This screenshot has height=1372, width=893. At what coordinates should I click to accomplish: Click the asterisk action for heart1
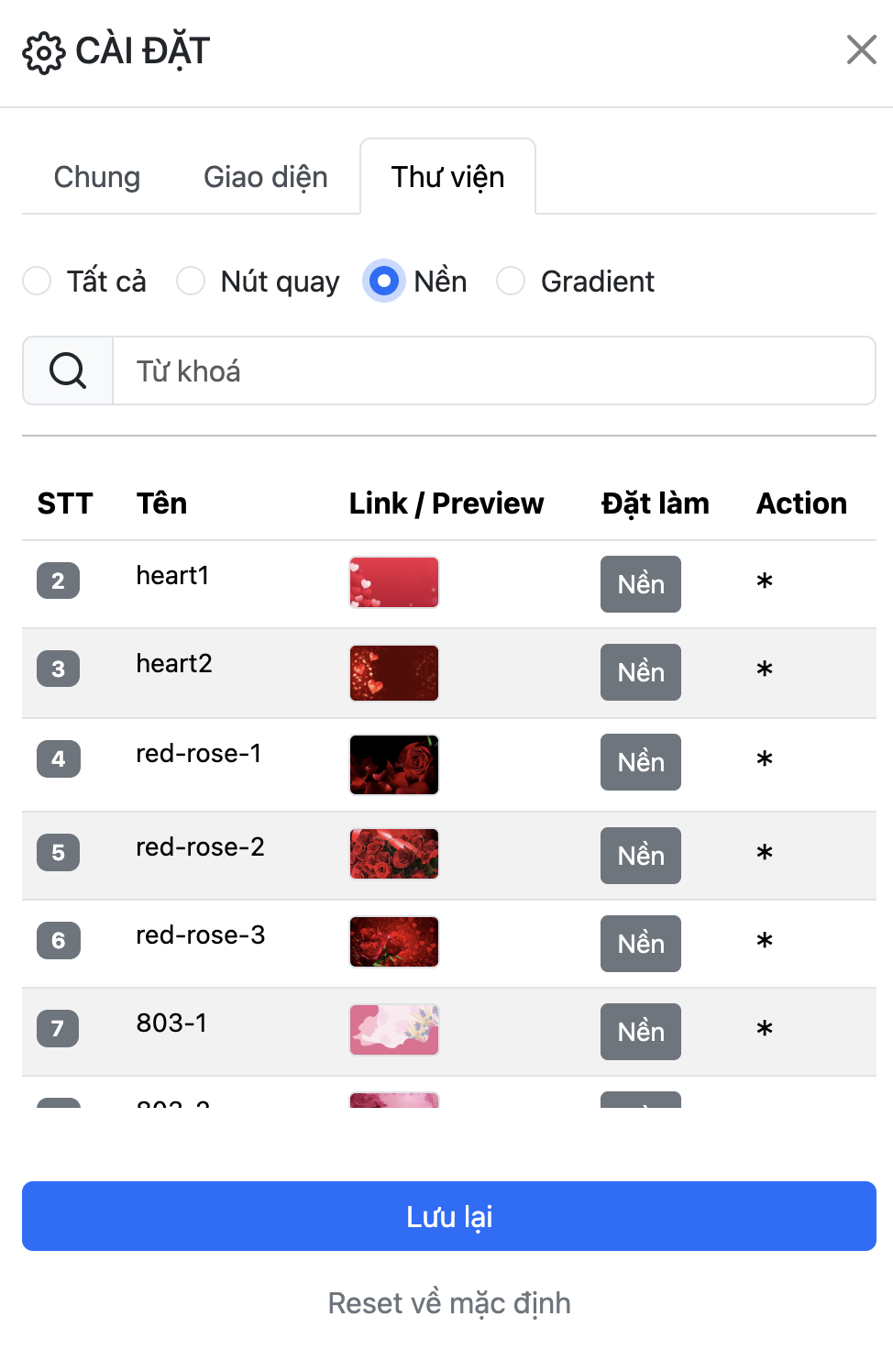pos(765,581)
